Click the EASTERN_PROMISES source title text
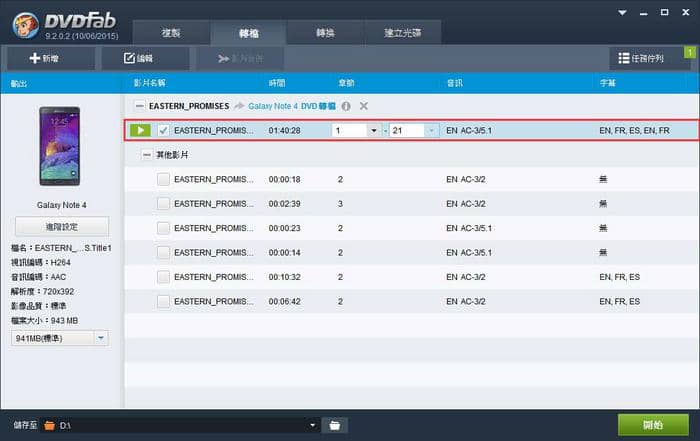700x441 pixels. pos(189,106)
